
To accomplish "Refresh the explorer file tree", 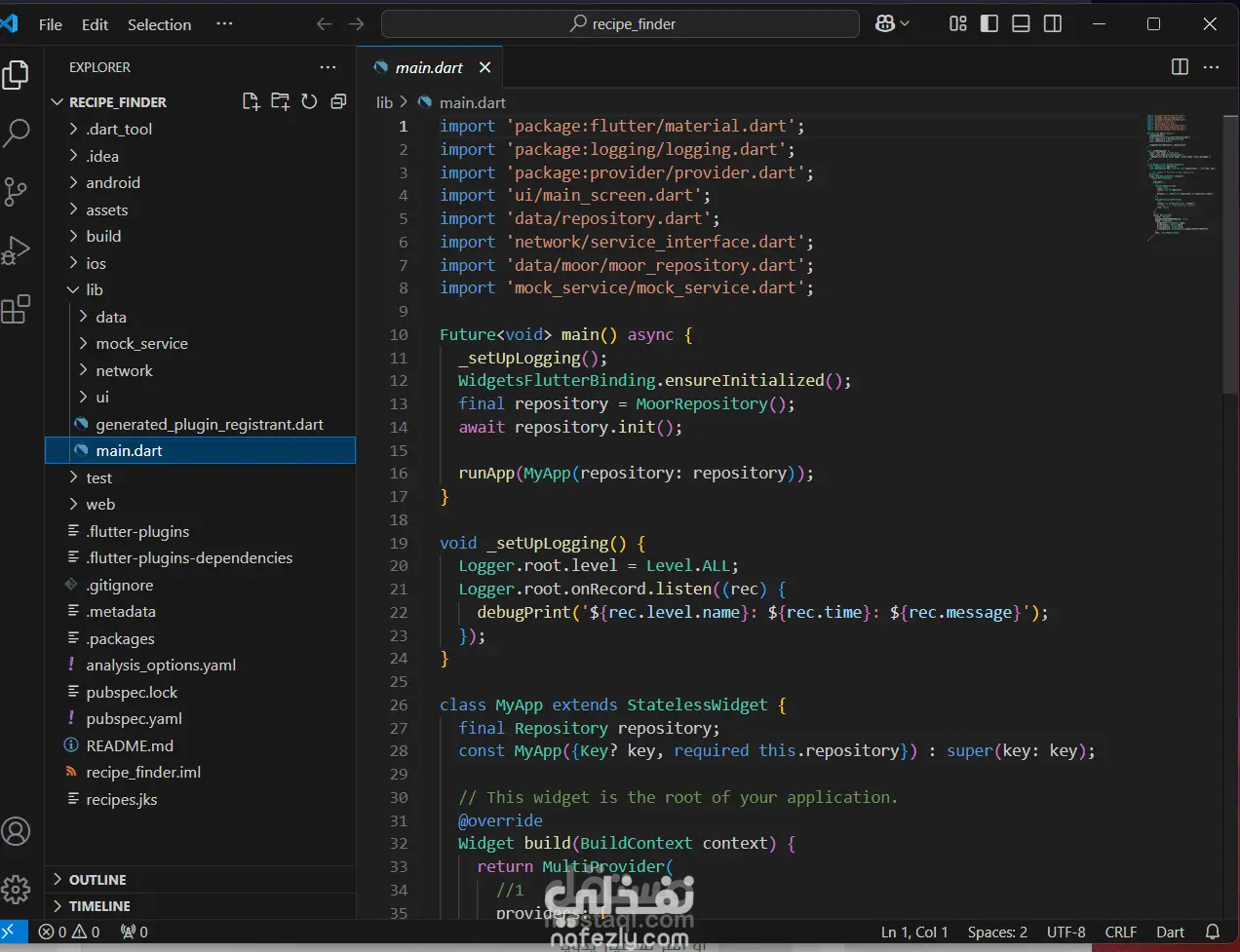I will coord(309,101).
